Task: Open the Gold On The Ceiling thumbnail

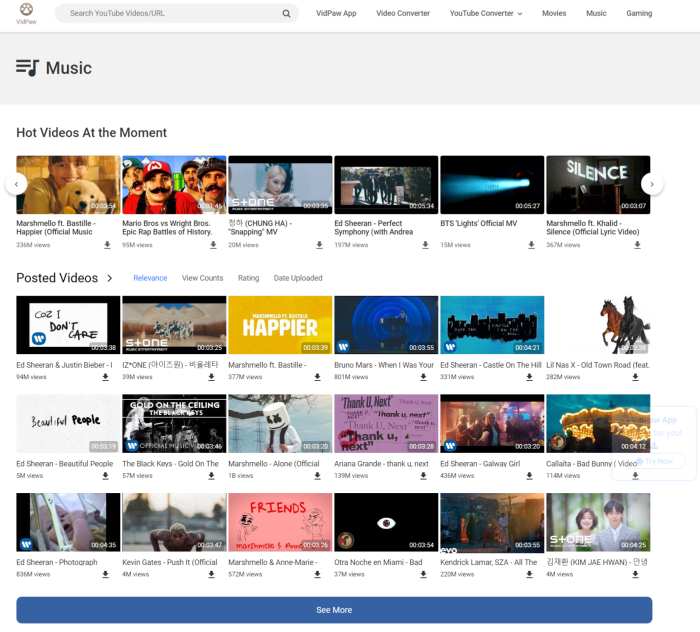Action: click(174, 424)
